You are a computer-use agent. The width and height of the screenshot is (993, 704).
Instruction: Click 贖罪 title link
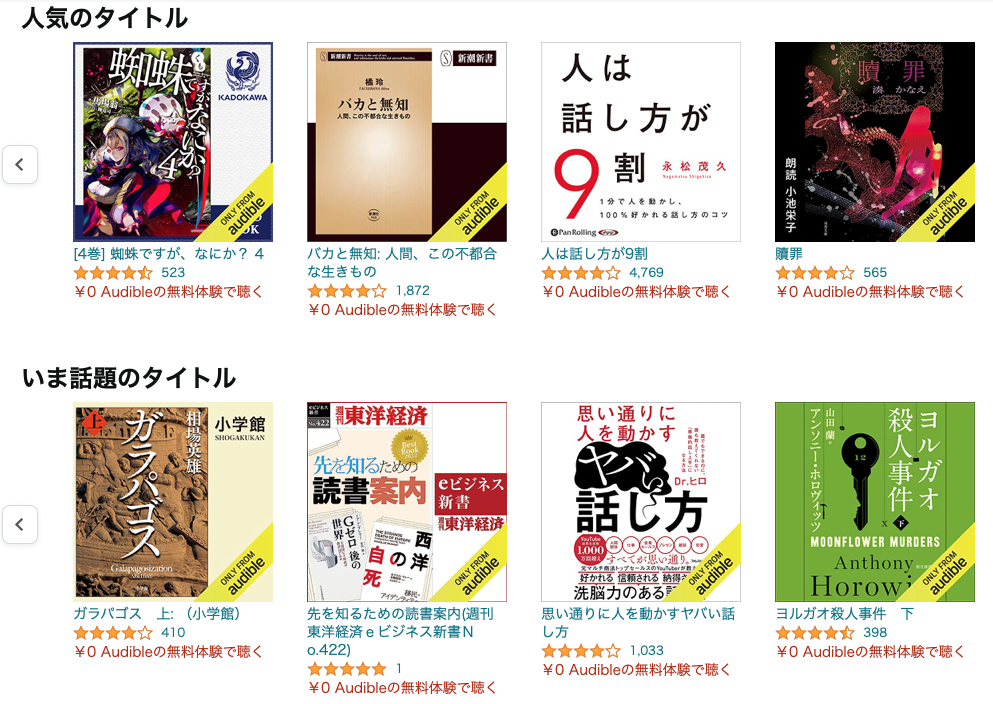[788, 254]
